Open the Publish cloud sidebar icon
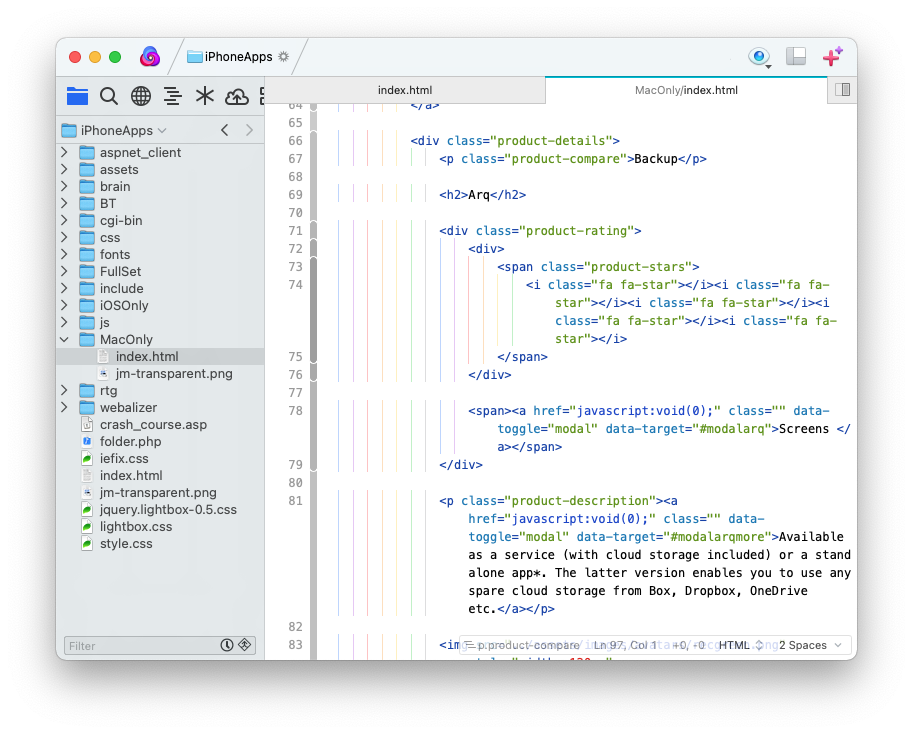 click(x=236, y=97)
